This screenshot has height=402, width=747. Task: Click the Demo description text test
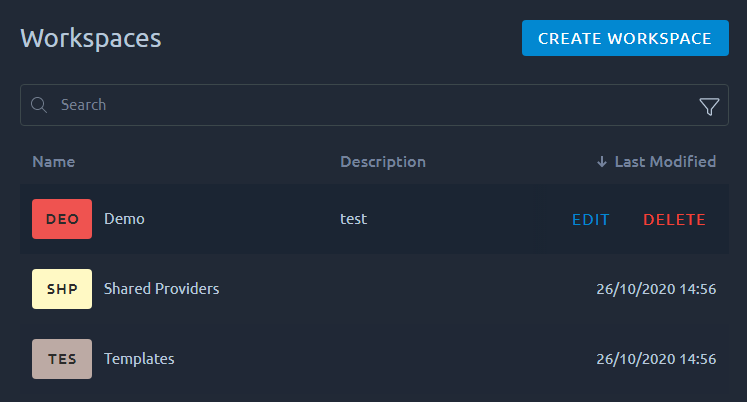pyautogui.click(x=353, y=219)
